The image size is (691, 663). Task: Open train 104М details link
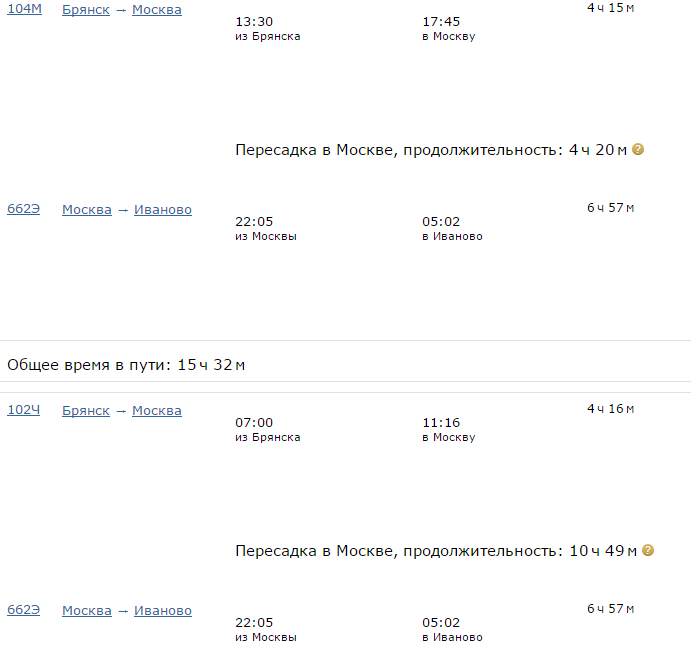pyautogui.click(x=23, y=10)
